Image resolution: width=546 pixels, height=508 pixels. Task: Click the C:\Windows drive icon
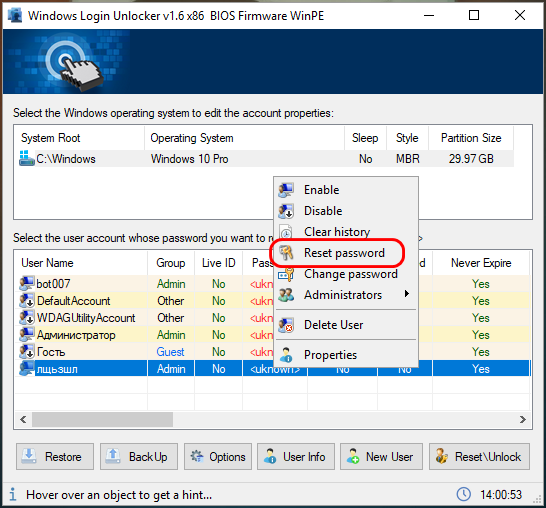[x=26, y=158]
